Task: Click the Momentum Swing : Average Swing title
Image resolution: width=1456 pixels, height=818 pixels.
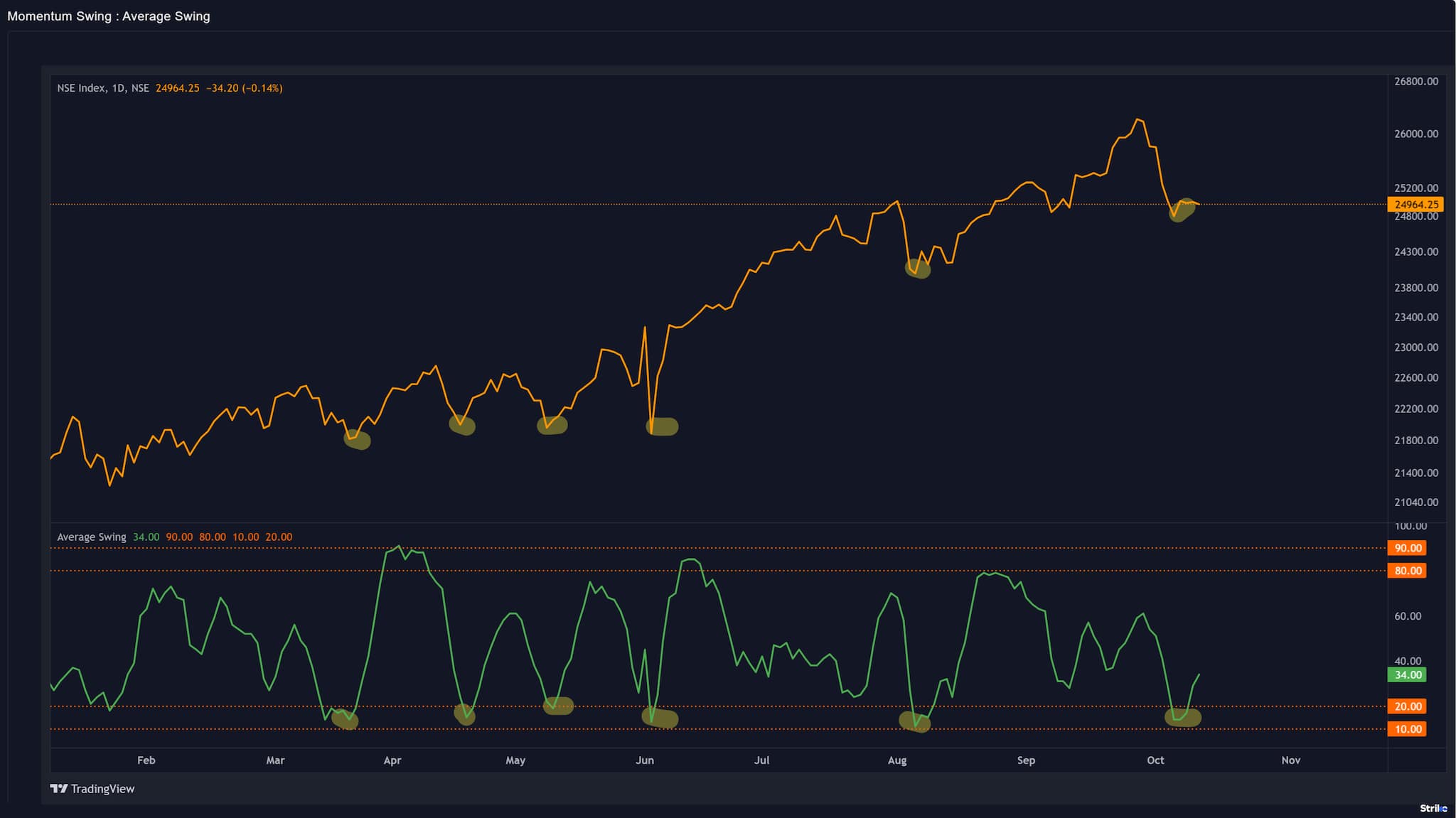Action: point(109,16)
